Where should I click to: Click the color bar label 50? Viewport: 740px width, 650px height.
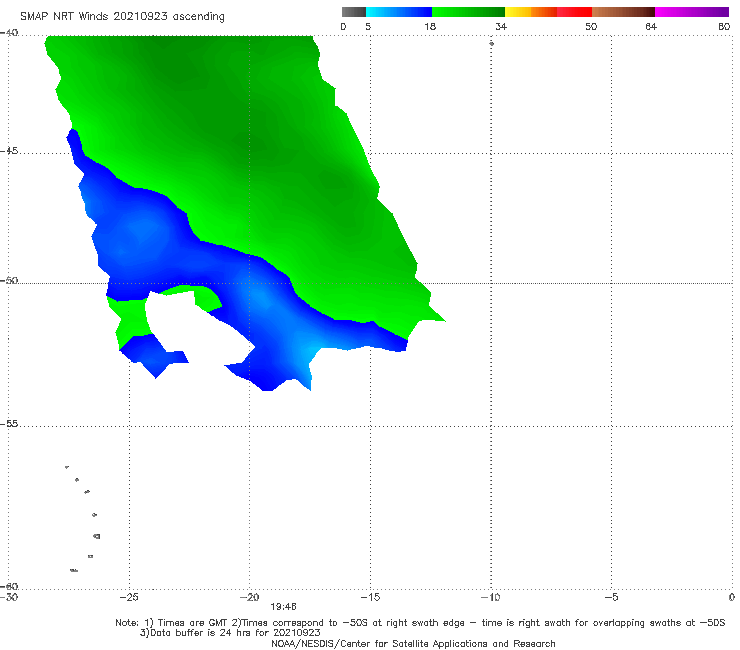591,26
